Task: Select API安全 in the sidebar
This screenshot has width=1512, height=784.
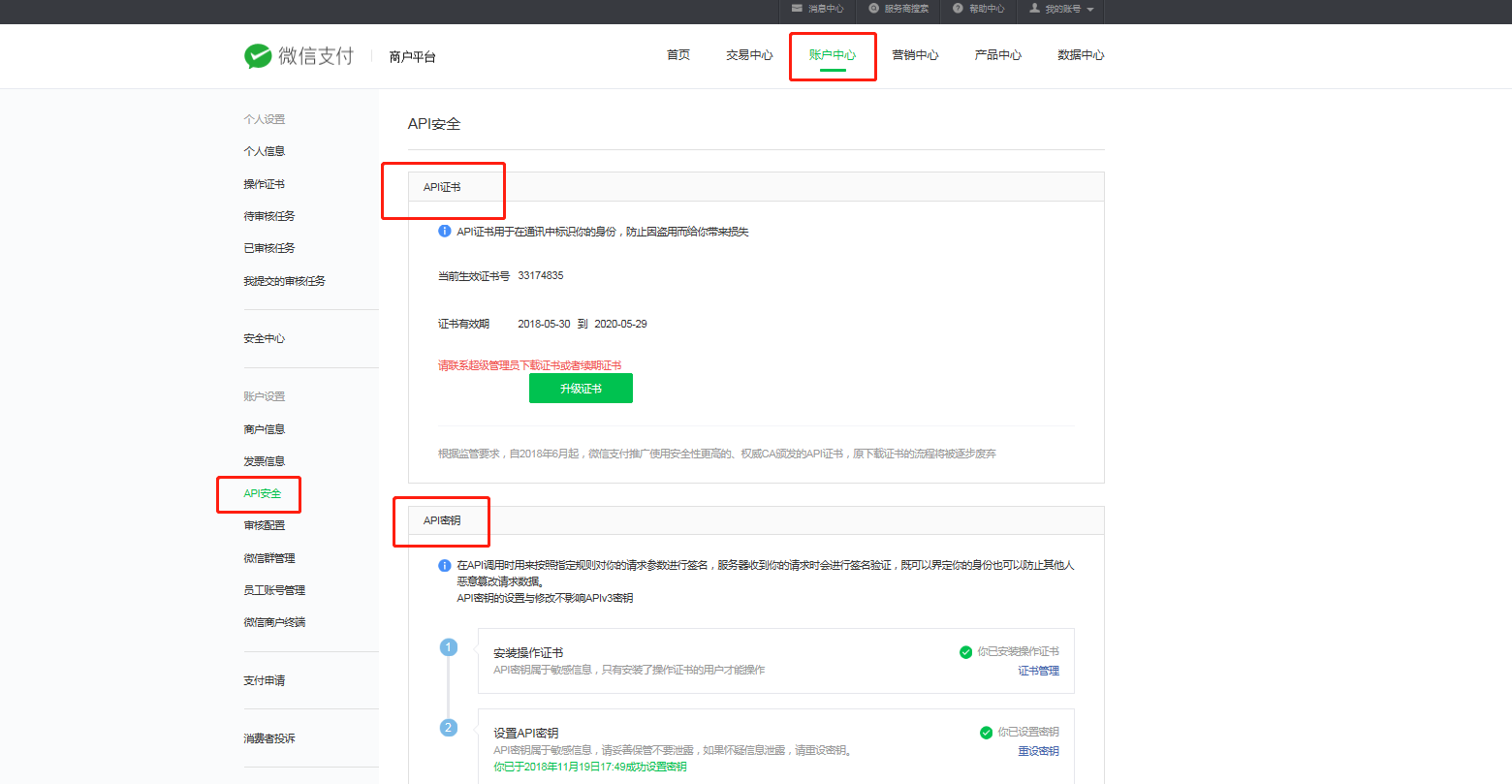Action: [x=263, y=493]
